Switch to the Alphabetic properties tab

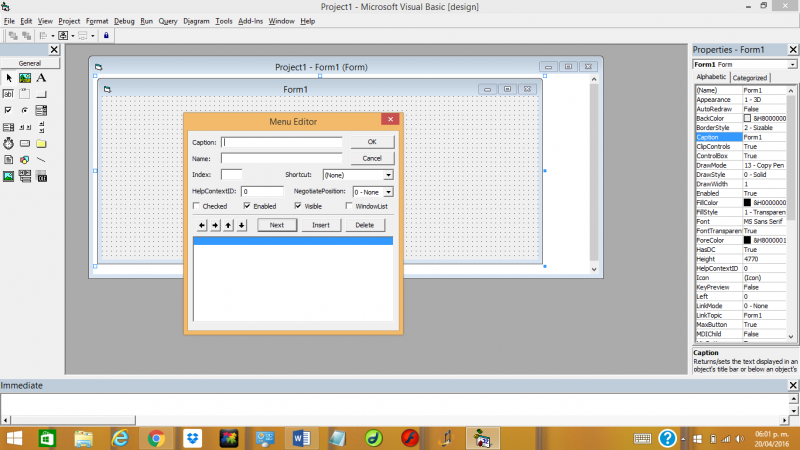711,77
